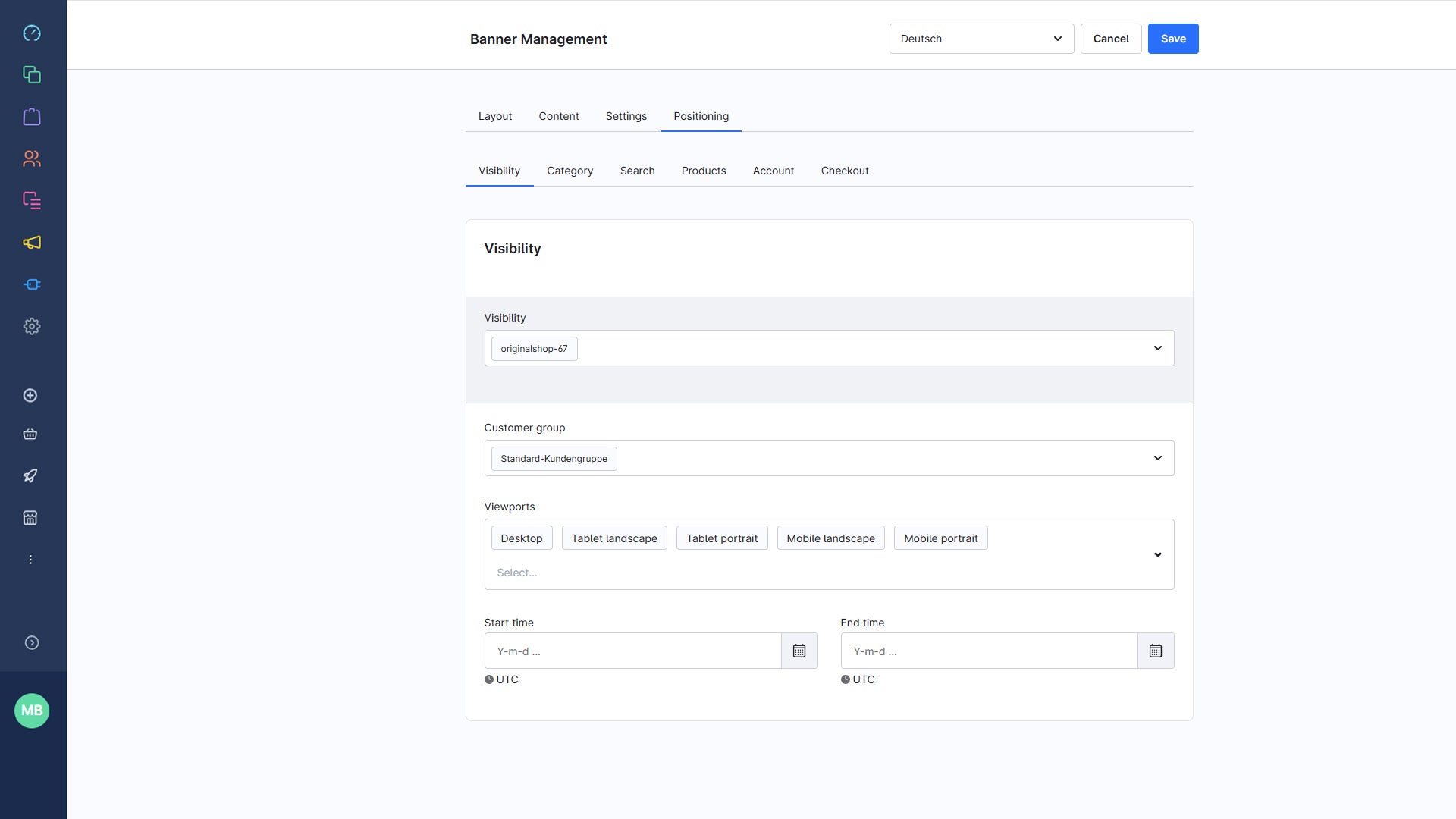1456x819 pixels.
Task: Click the Mobile portrait viewport tag
Action: (x=940, y=538)
